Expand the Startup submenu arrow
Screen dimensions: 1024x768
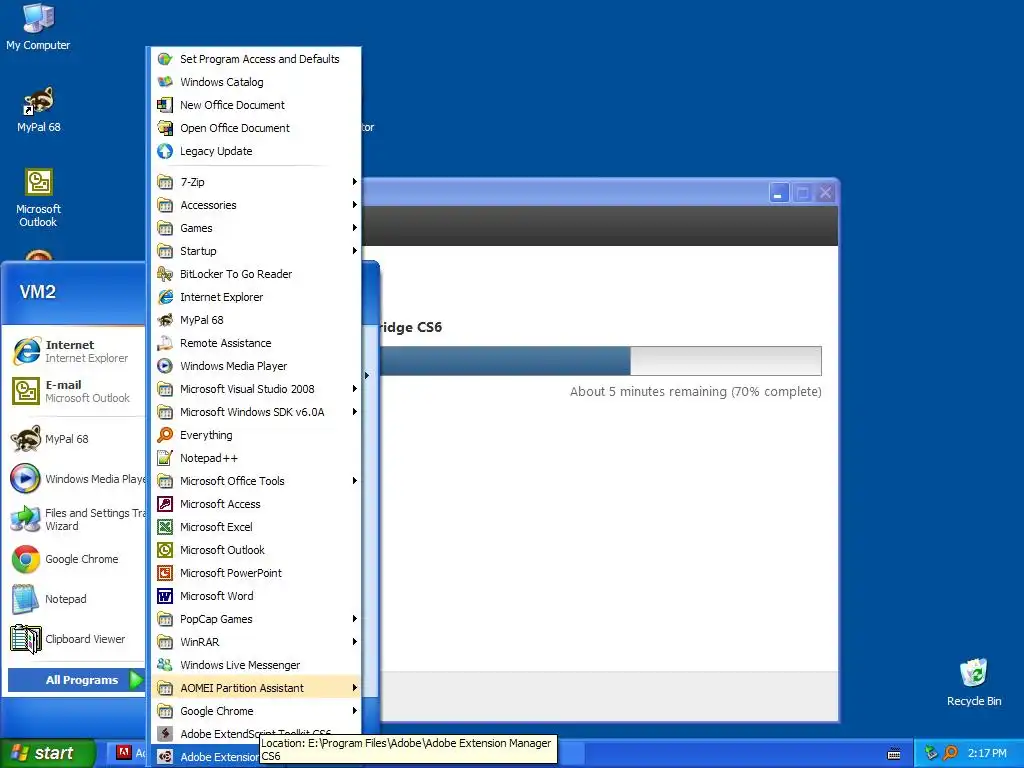355,251
